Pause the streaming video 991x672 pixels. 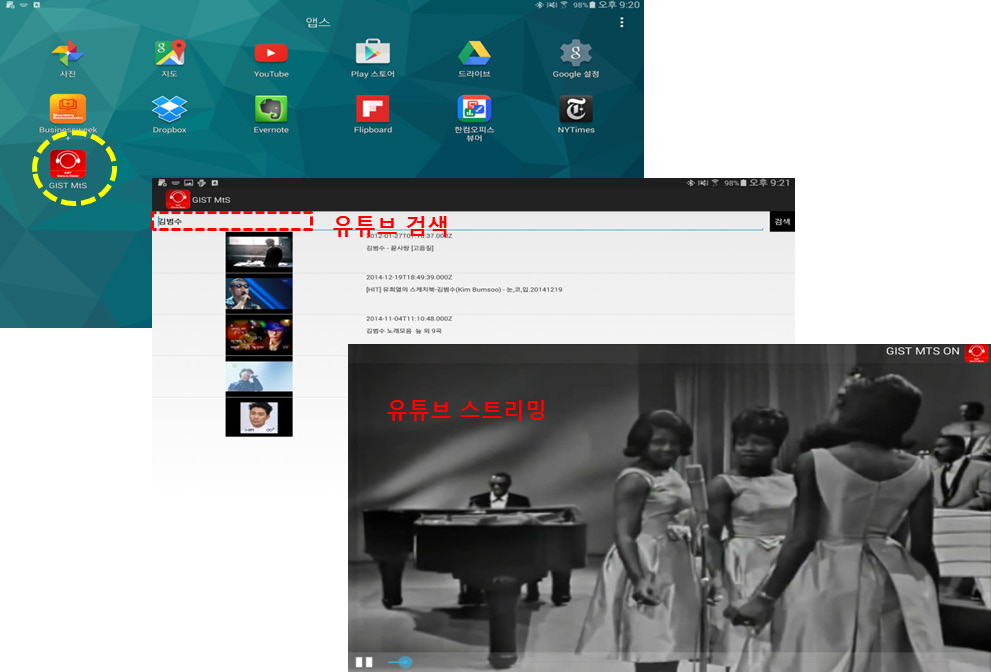tap(365, 661)
